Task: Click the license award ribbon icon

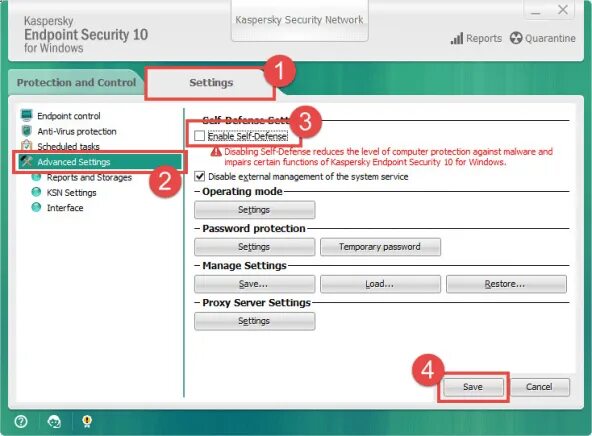Action: 87,421
